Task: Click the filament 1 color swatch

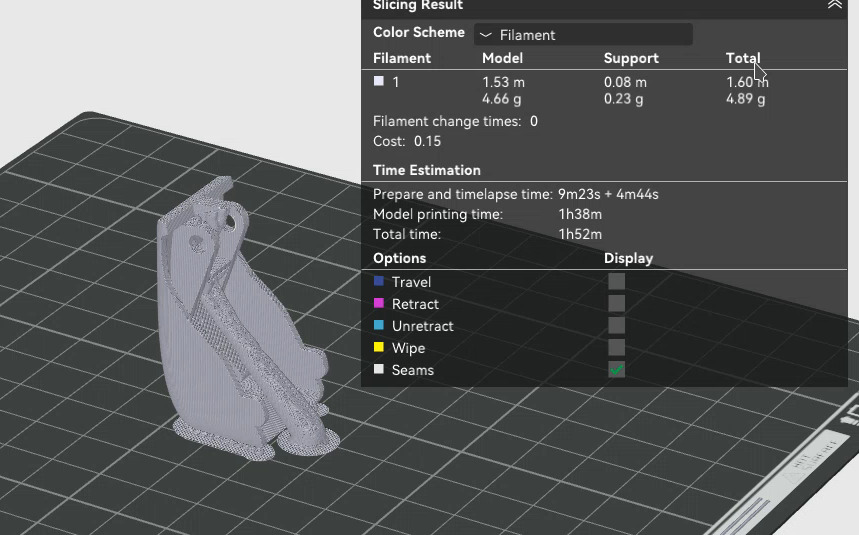Action: [x=379, y=82]
